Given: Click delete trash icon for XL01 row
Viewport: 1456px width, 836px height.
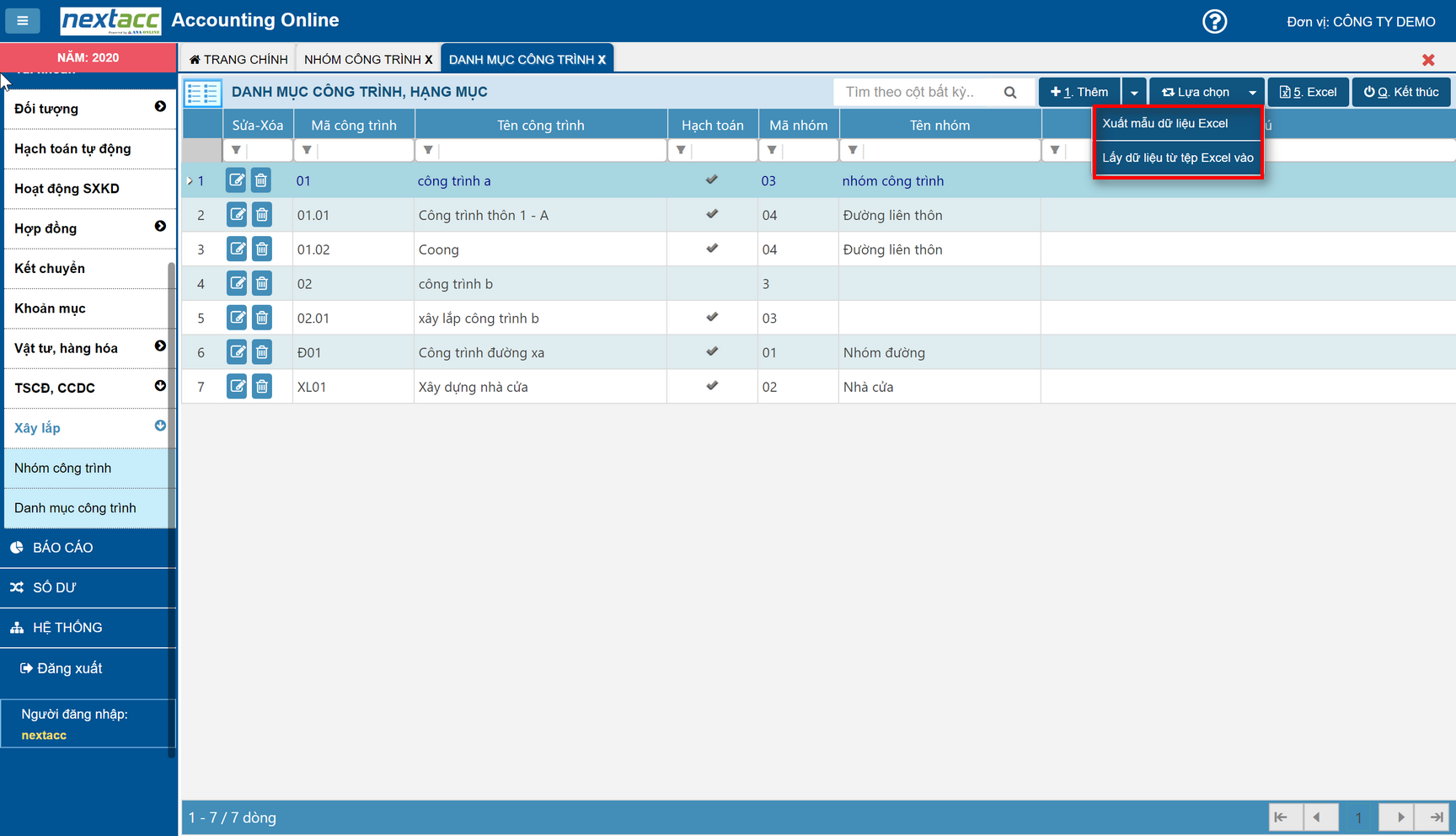Looking at the screenshot, I should coord(262,387).
